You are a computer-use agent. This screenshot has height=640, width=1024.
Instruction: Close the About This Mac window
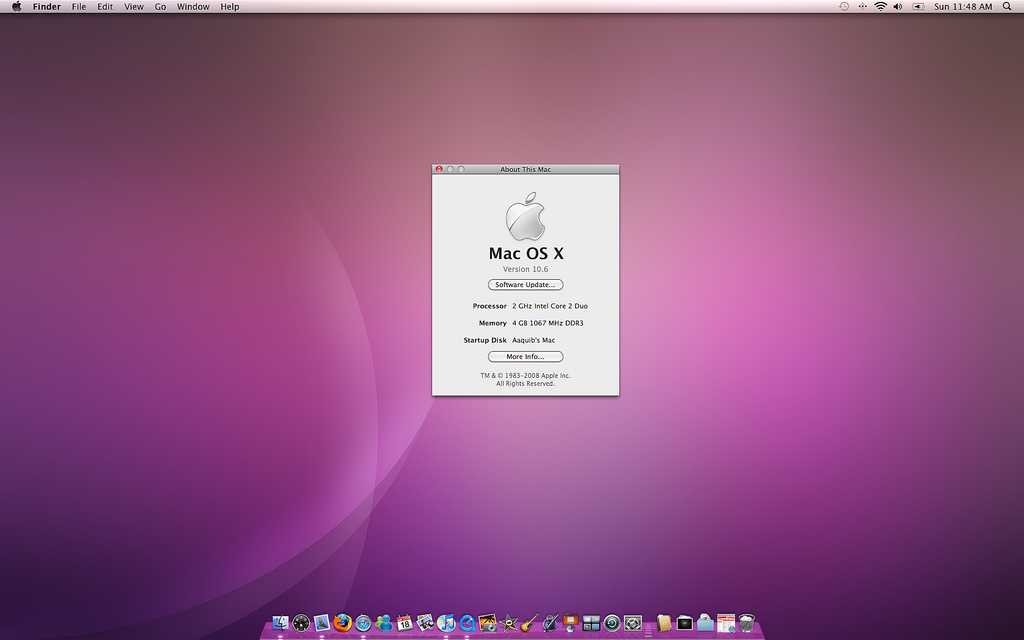tap(440, 169)
